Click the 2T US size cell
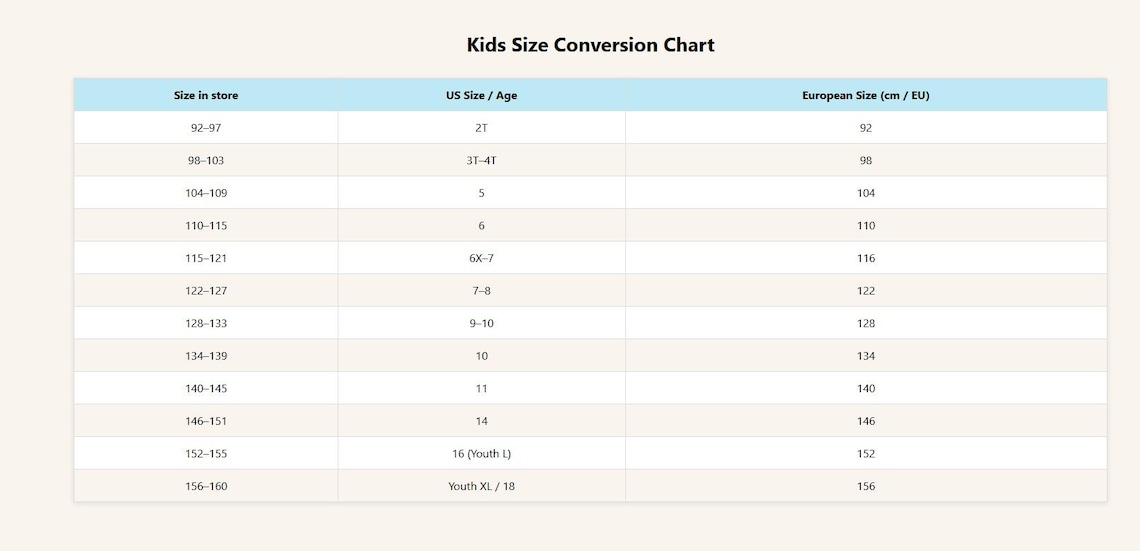The height and width of the screenshot is (551, 1140). 481,128
